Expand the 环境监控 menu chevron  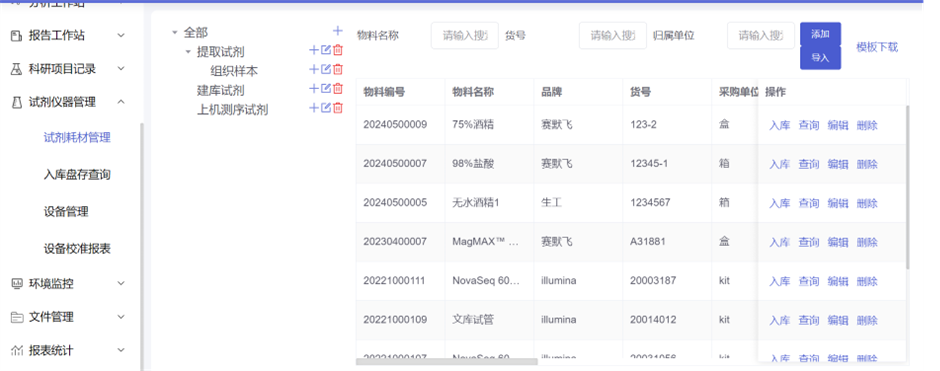(121, 283)
